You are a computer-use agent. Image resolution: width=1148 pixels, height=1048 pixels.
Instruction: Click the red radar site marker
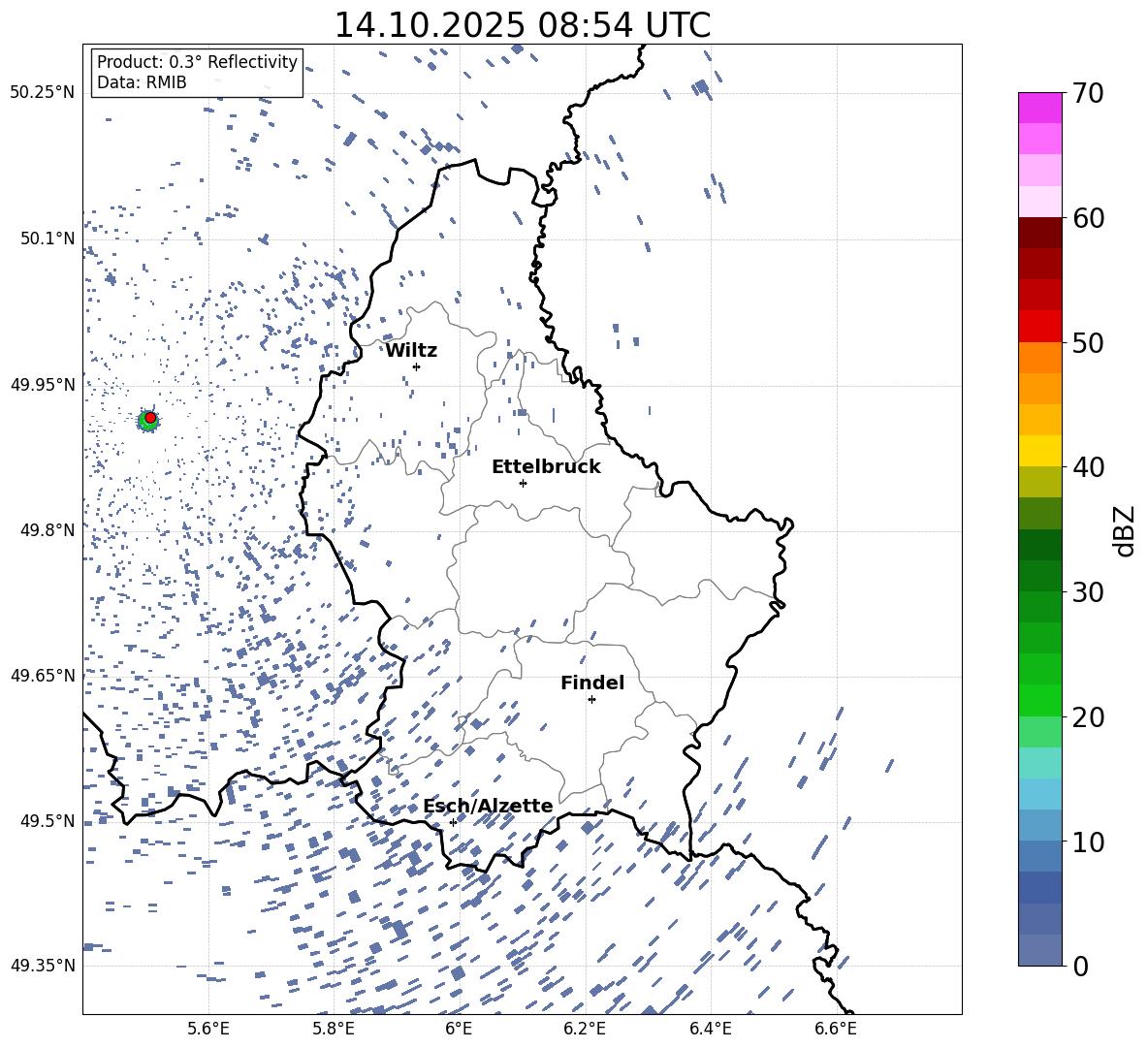(150, 418)
